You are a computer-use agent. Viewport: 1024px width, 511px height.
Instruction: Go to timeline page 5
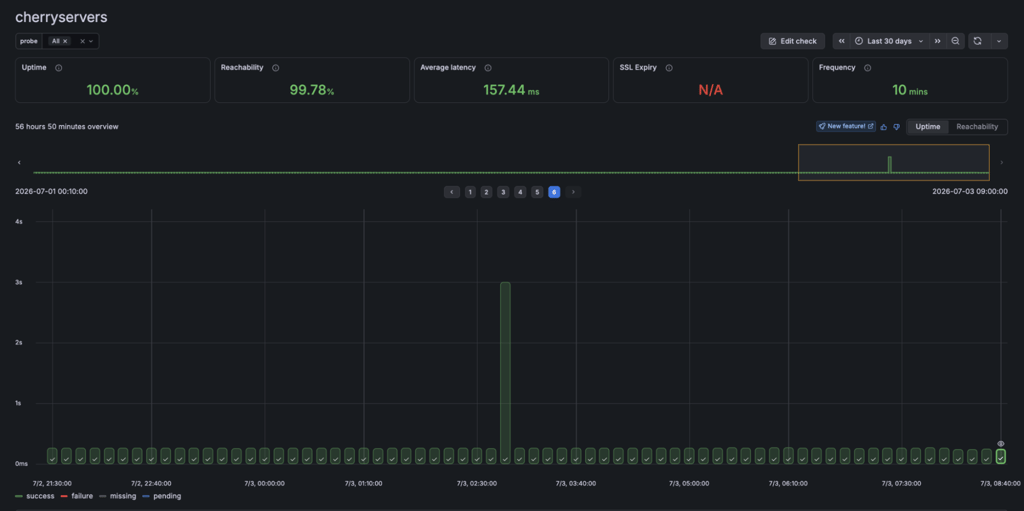(x=537, y=192)
